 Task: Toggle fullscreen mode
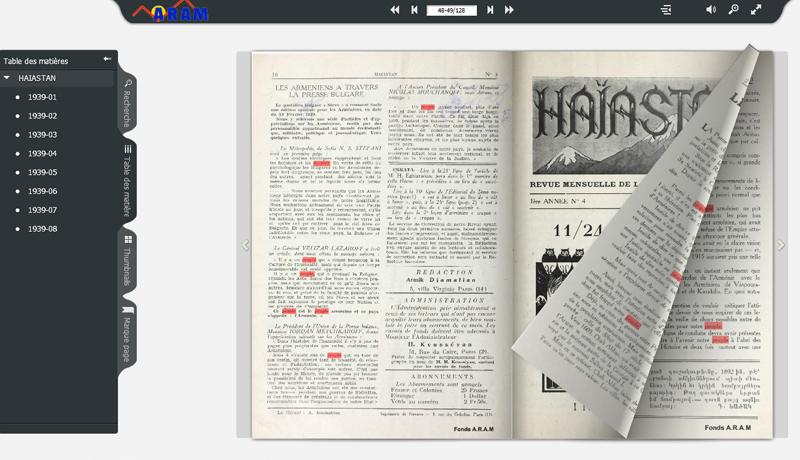tap(756, 10)
